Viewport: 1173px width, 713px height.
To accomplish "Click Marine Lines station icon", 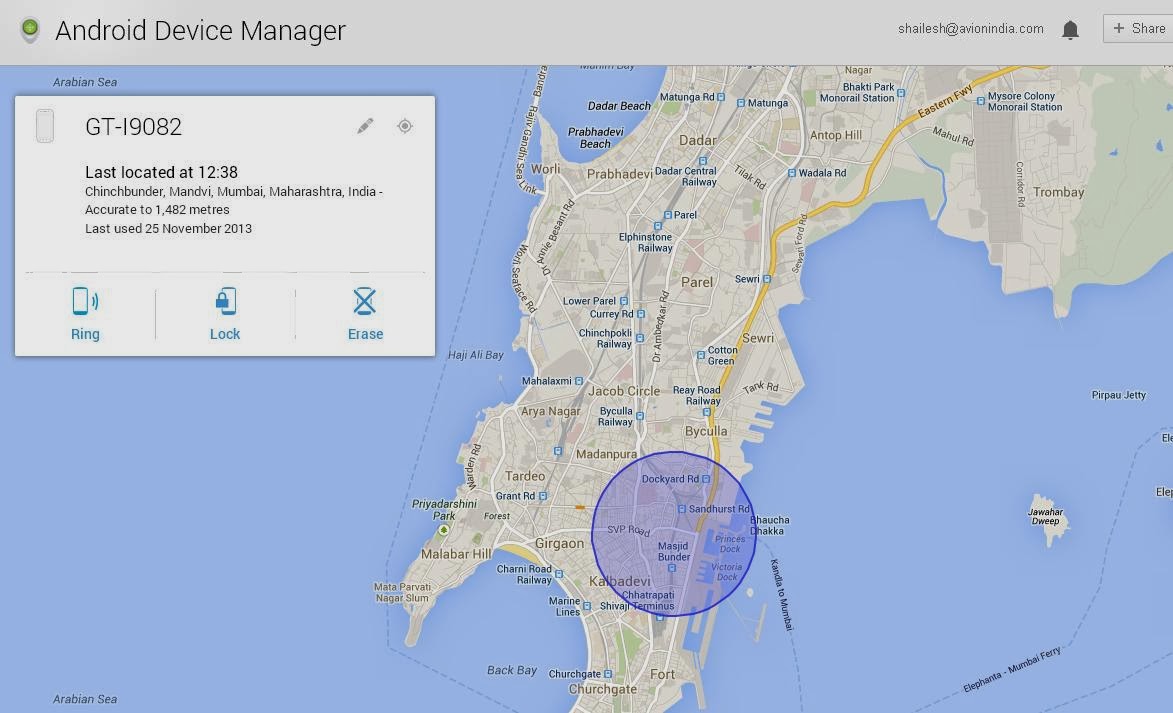I will [587, 606].
